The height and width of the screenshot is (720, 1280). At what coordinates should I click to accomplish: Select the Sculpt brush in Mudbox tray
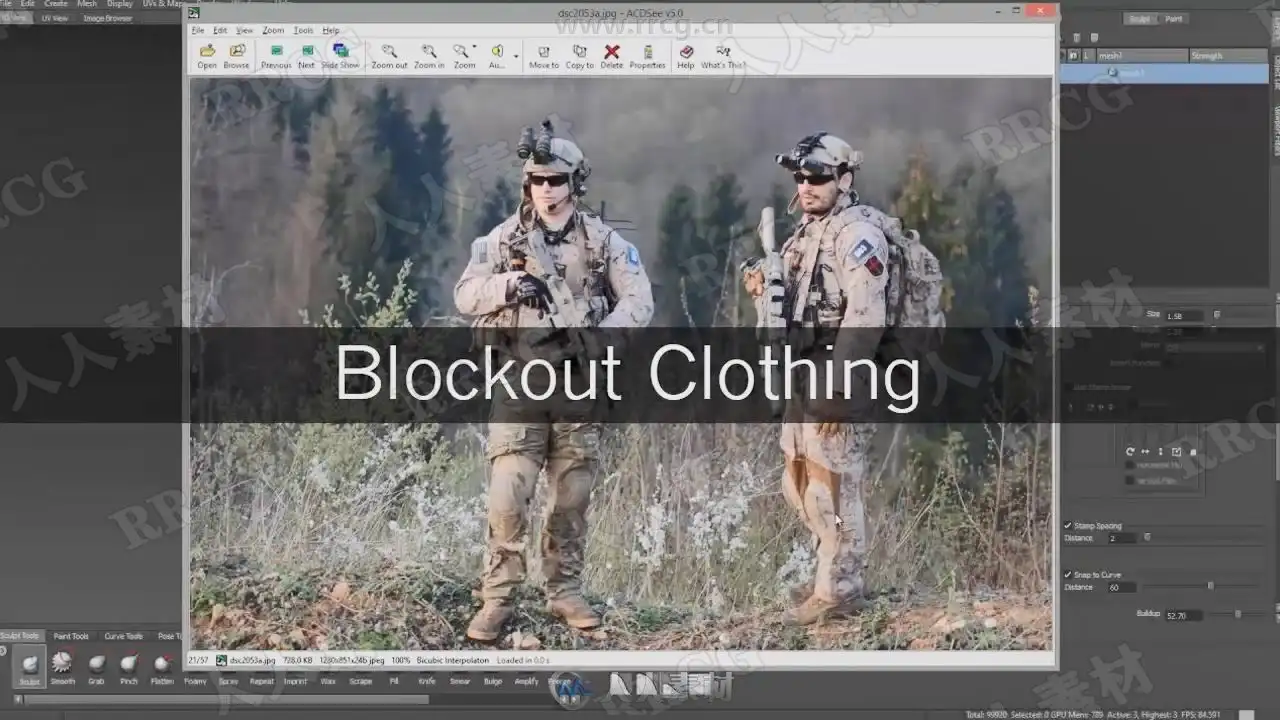pyautogui.click(x=30, y=667)
